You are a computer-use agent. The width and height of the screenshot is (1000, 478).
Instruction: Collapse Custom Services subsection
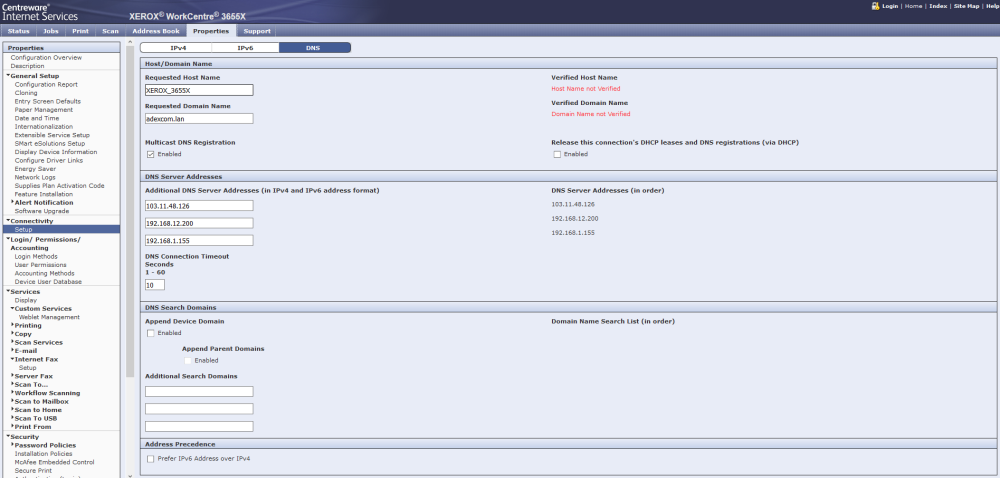pyautogui.click(x=13, y=308)
